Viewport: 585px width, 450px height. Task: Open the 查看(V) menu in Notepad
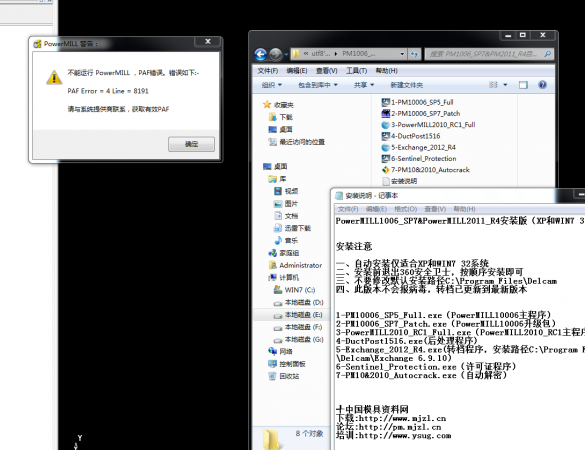tap(435, 209)
